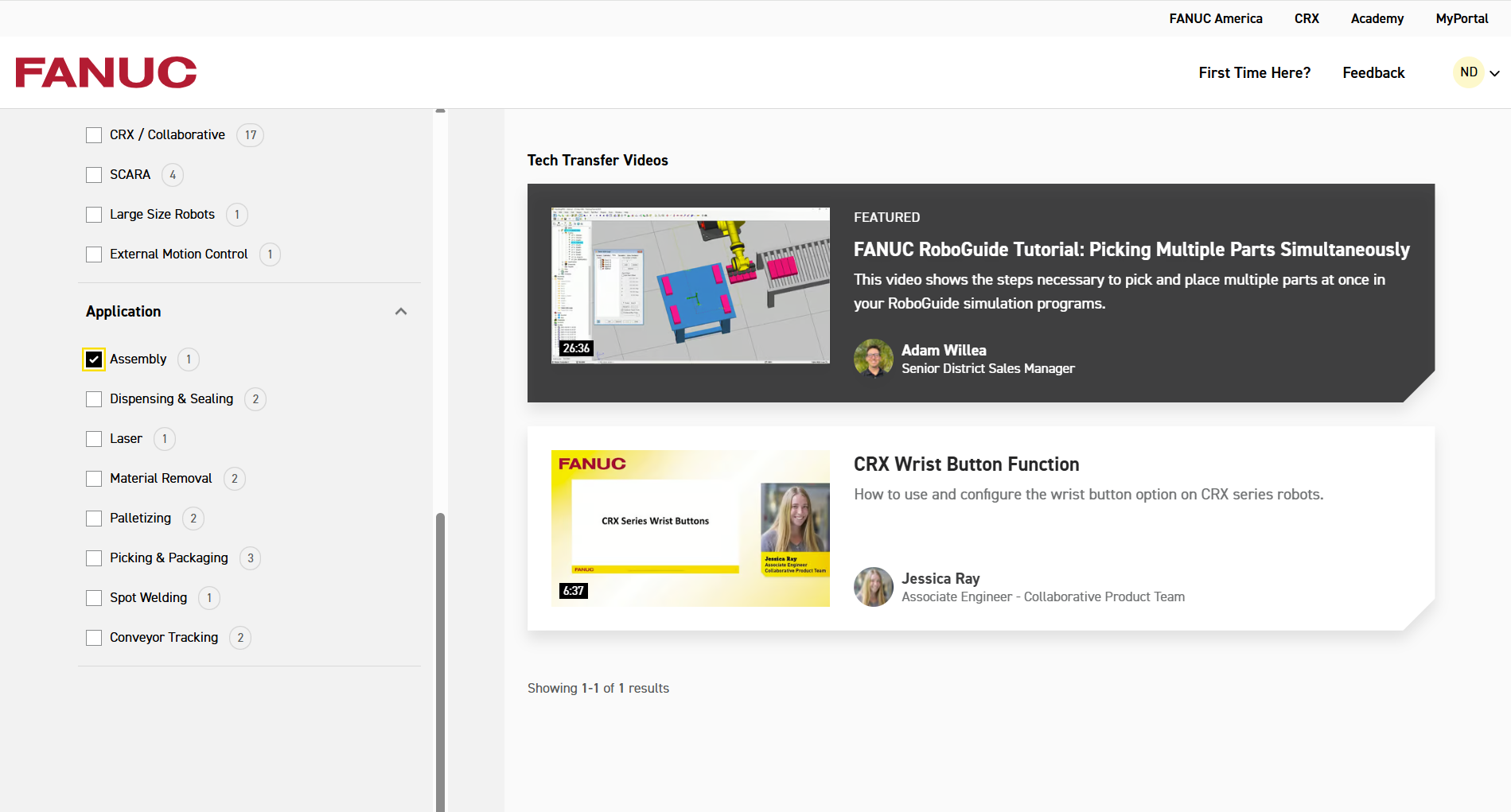
Task: Uncheck the Assembly application filter
Action: click(x=93, y=359)
